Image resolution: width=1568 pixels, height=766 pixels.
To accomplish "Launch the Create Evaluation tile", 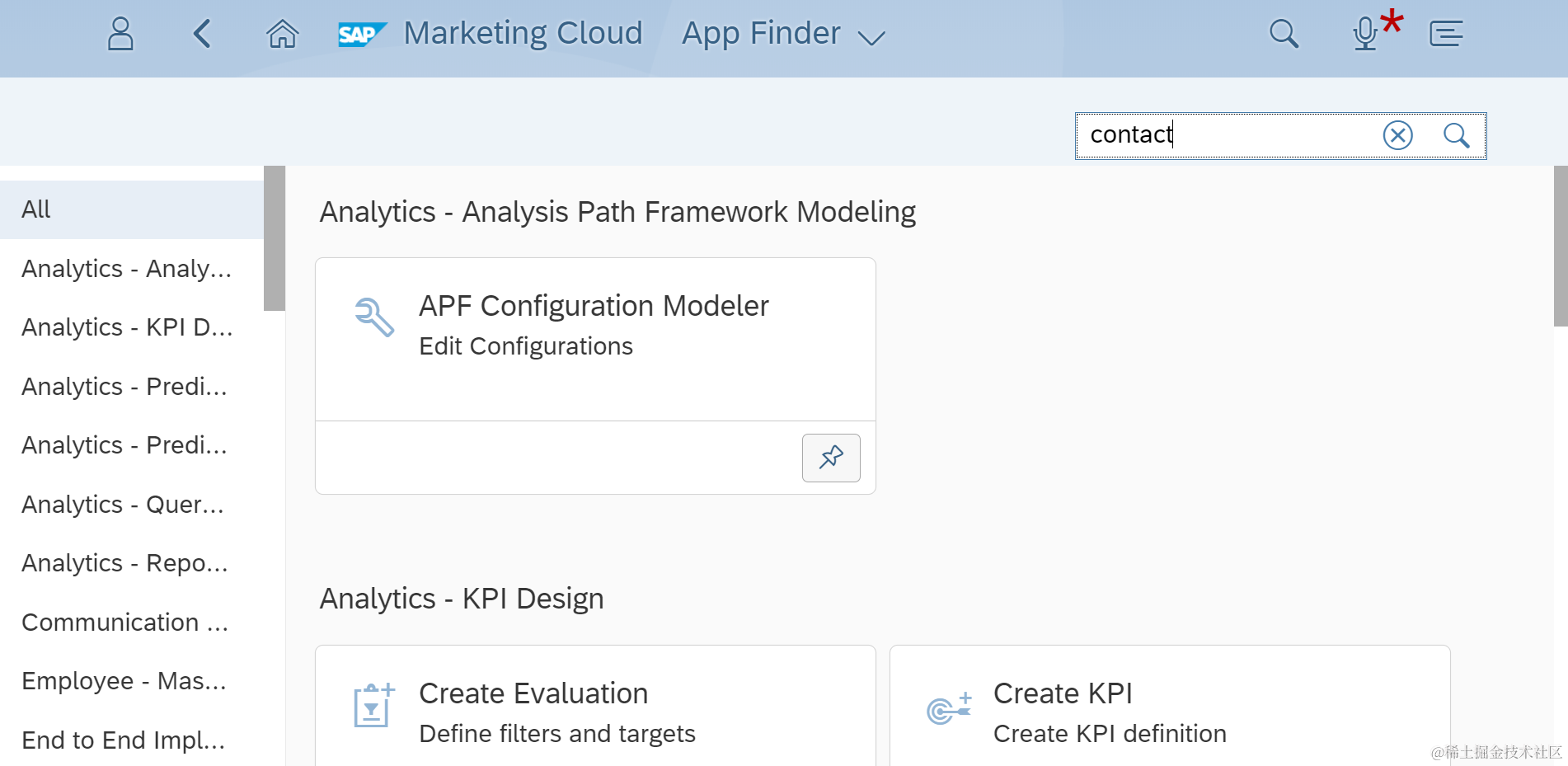I will coord(594,711).
